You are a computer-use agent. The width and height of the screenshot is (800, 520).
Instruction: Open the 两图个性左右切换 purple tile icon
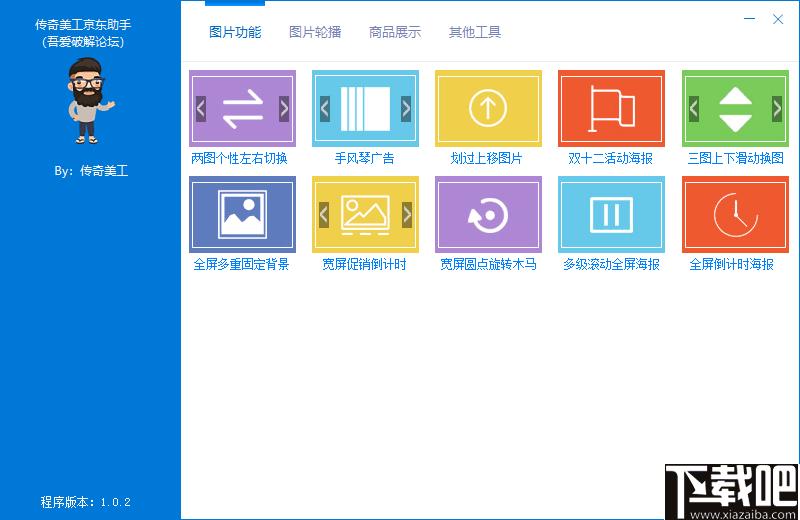tap(242, 108)
